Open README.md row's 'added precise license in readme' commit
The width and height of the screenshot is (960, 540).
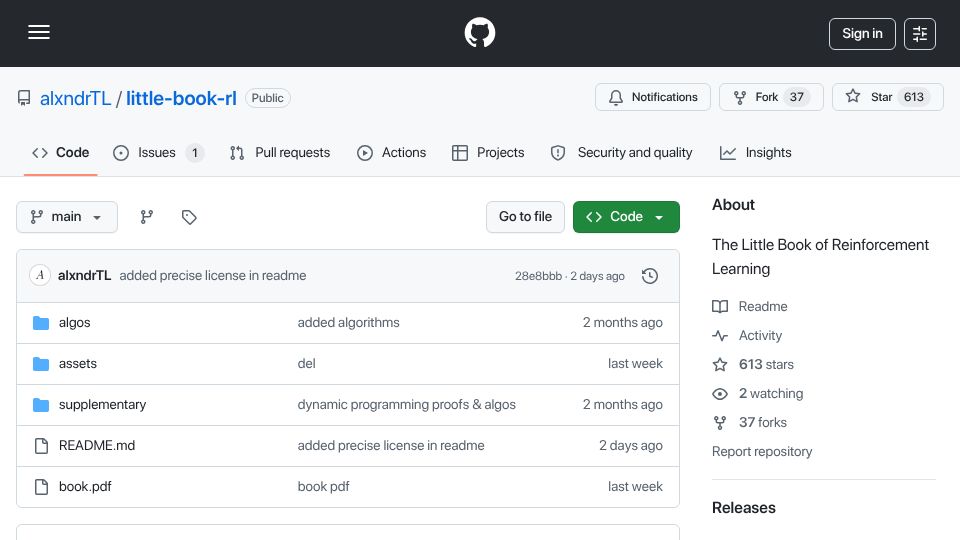[x=391, y=446]
